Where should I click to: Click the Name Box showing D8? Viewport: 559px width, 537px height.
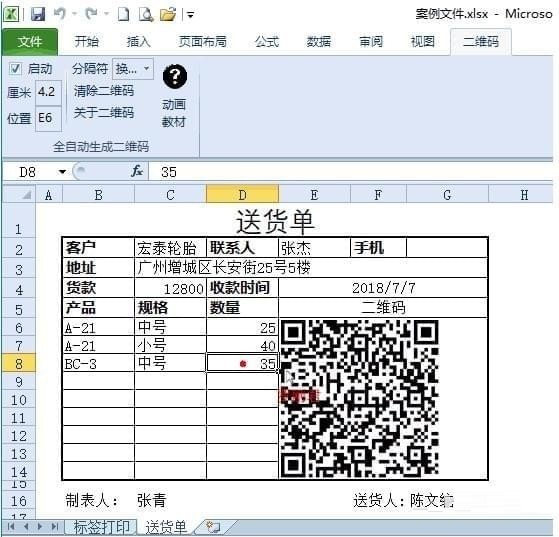point(29,172)
